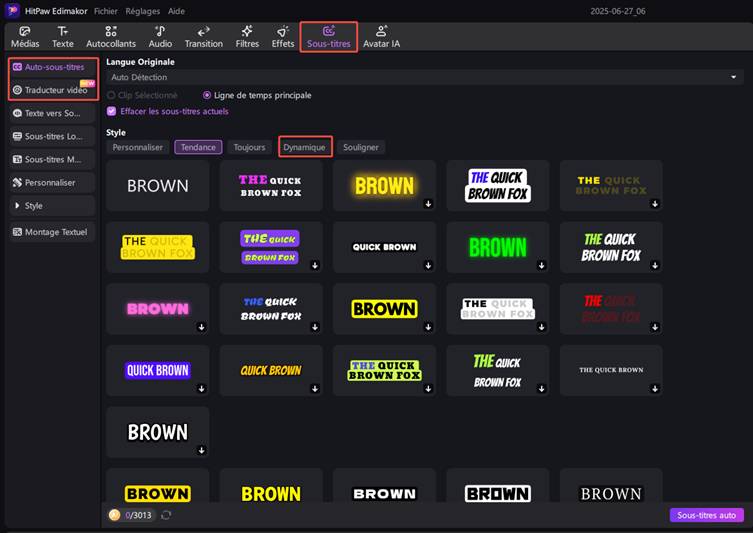Open the Réglages menu
The width and height of the screenshot is (753, 533).
coord(143,11)
